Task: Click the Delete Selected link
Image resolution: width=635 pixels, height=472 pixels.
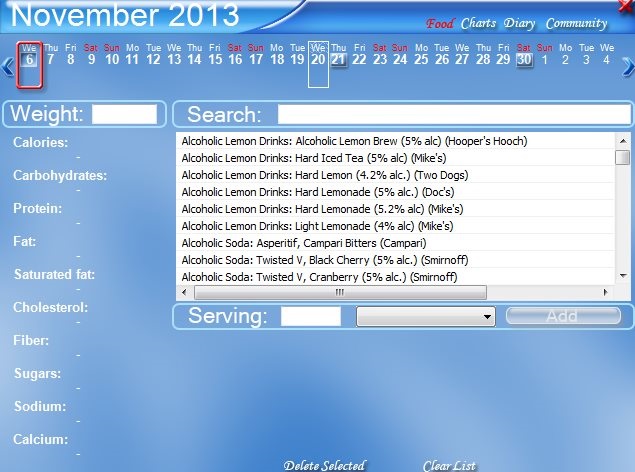Action: [324, 466]
